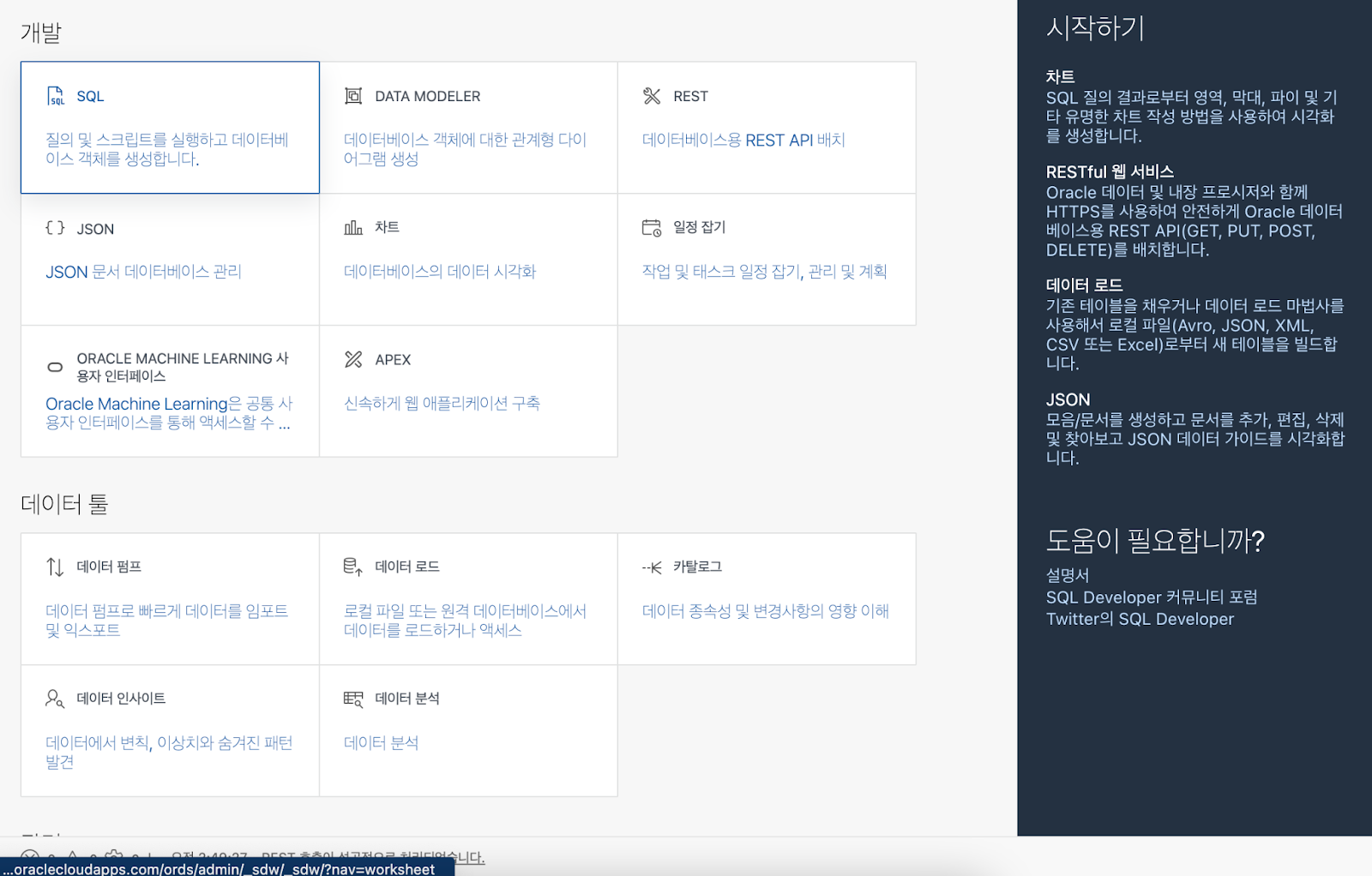The height and width of the screenshot is (876, 1372).
Task: Click the 'ORACLE MACHINE LEARNING 사용자 인터페이스' title
Action: [183, 367]
